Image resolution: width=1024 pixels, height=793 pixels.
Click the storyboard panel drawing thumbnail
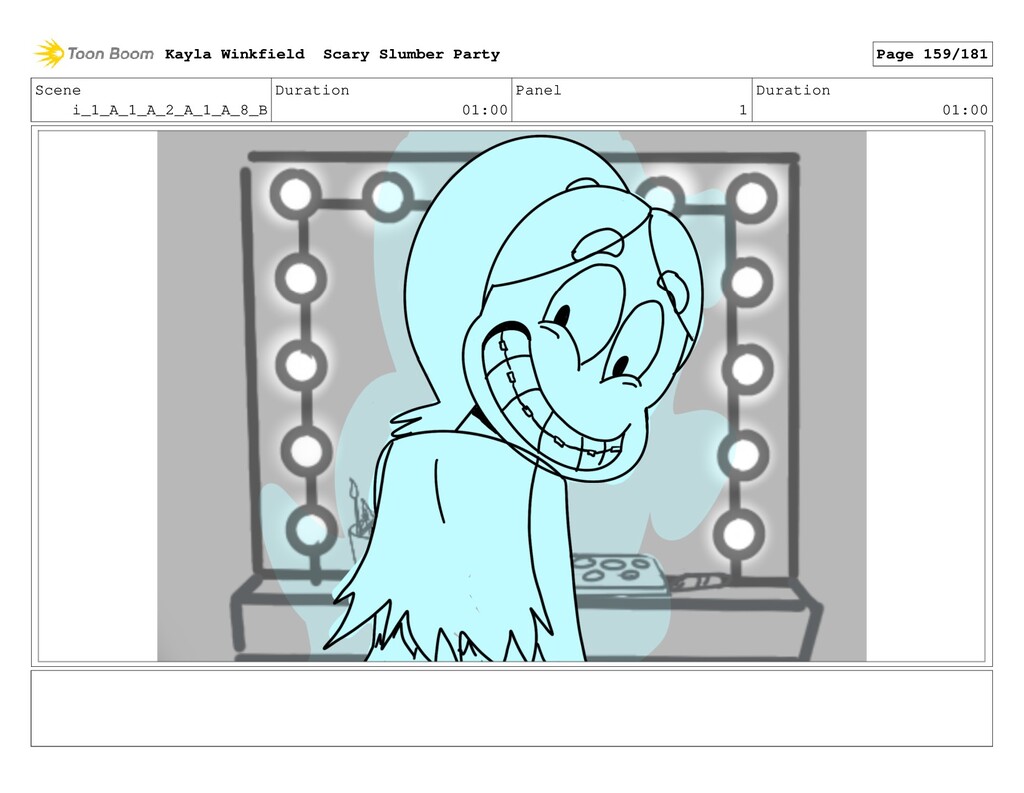pos(511,396)
